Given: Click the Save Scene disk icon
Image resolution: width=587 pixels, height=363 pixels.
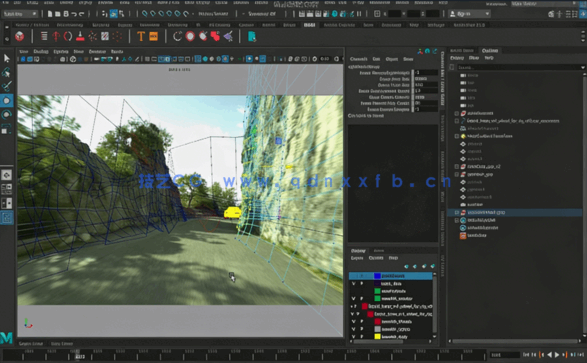Looking at the screenshot, I should [x=66, y=14].
